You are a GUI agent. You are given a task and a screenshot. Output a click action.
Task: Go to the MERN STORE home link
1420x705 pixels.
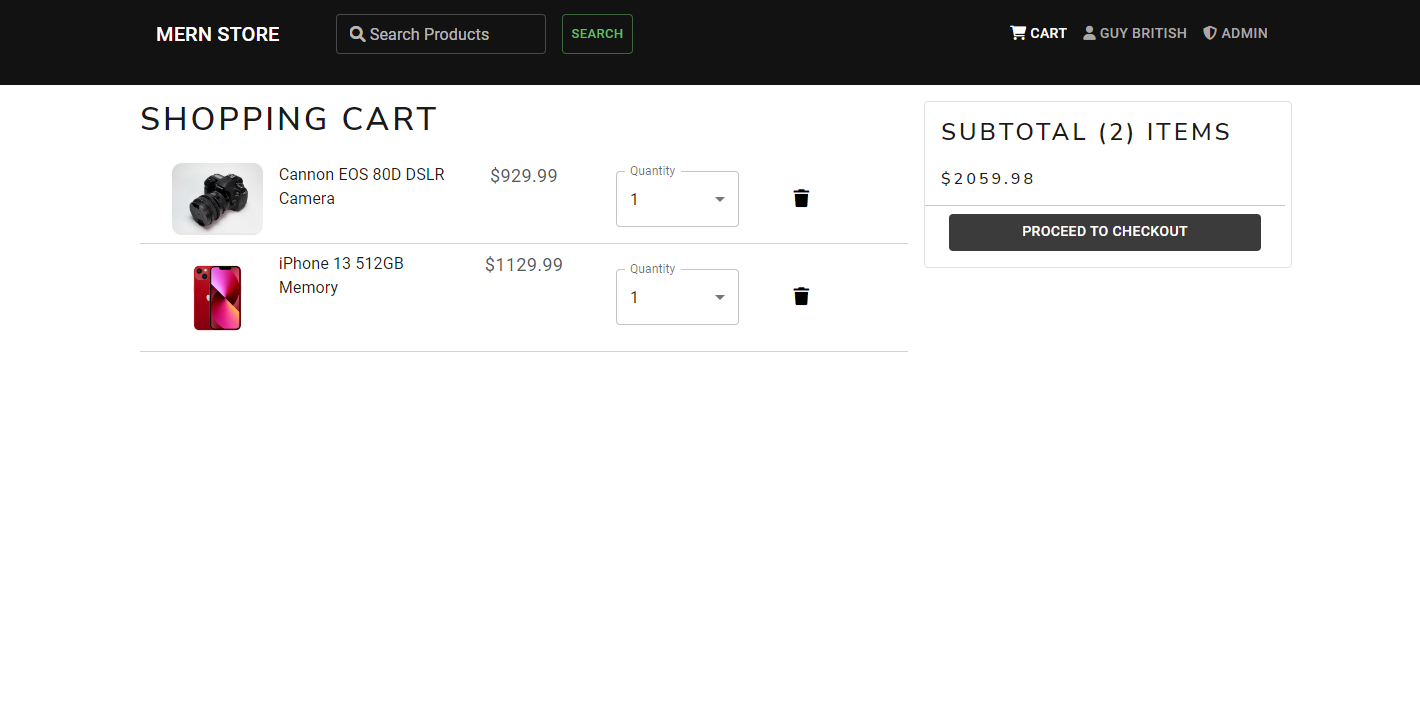click(x=218, y=34)
